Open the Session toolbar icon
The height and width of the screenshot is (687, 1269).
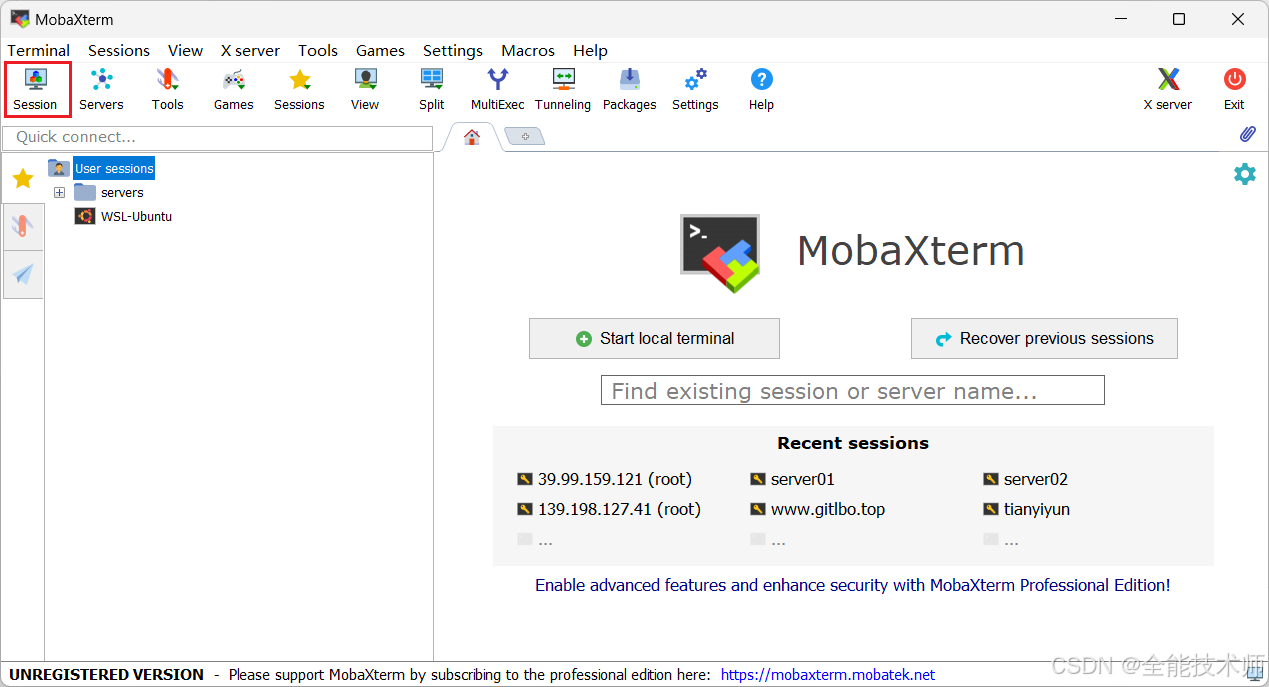pyautogui.click(x=36, y=89)
